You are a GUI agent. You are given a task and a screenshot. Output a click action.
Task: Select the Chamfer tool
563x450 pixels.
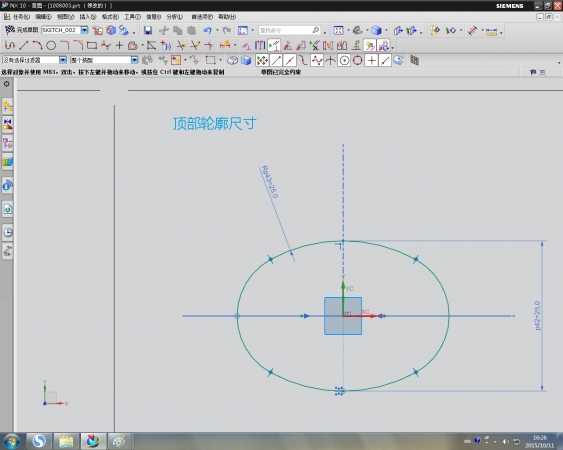coord(78,46)
